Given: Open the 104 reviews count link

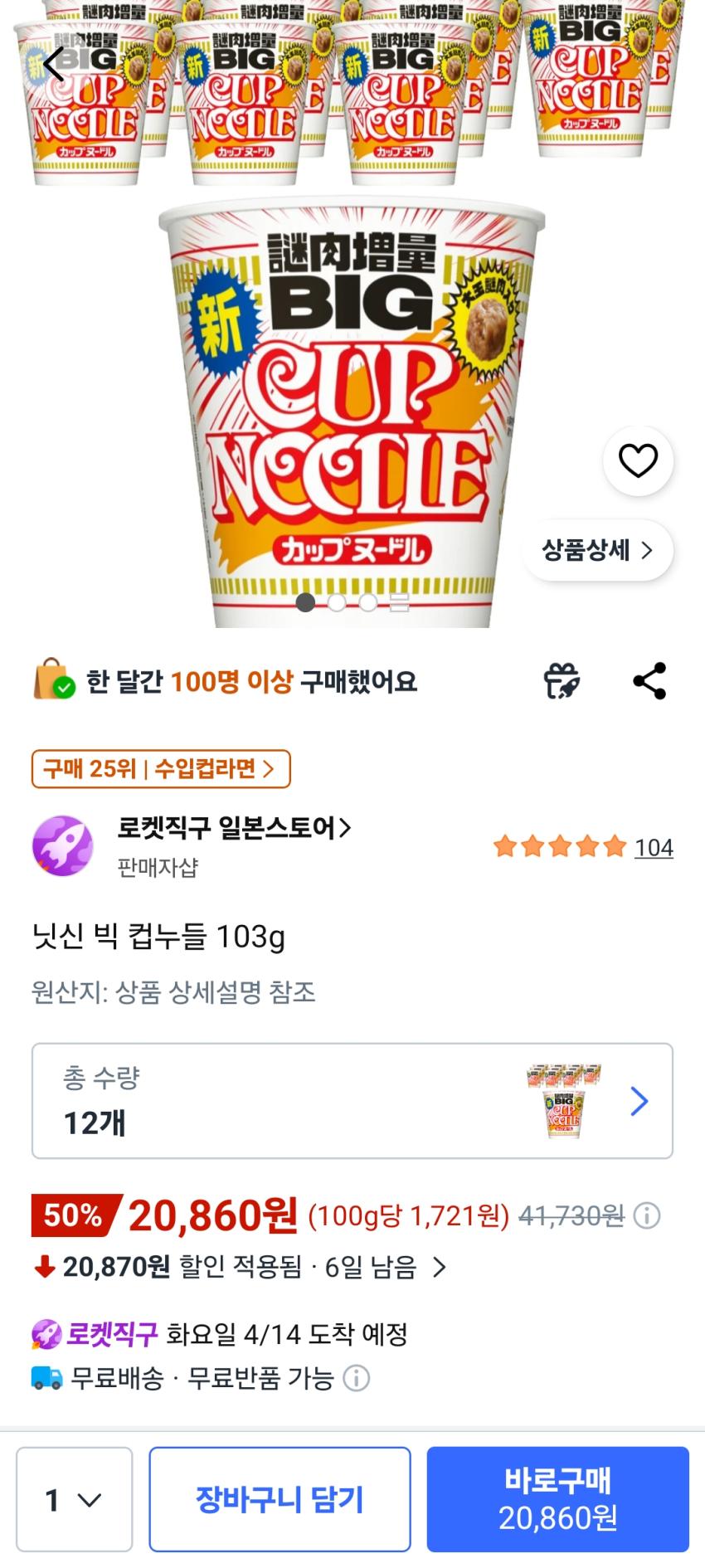Looking at the screenshot, I should tap(654, 848).
